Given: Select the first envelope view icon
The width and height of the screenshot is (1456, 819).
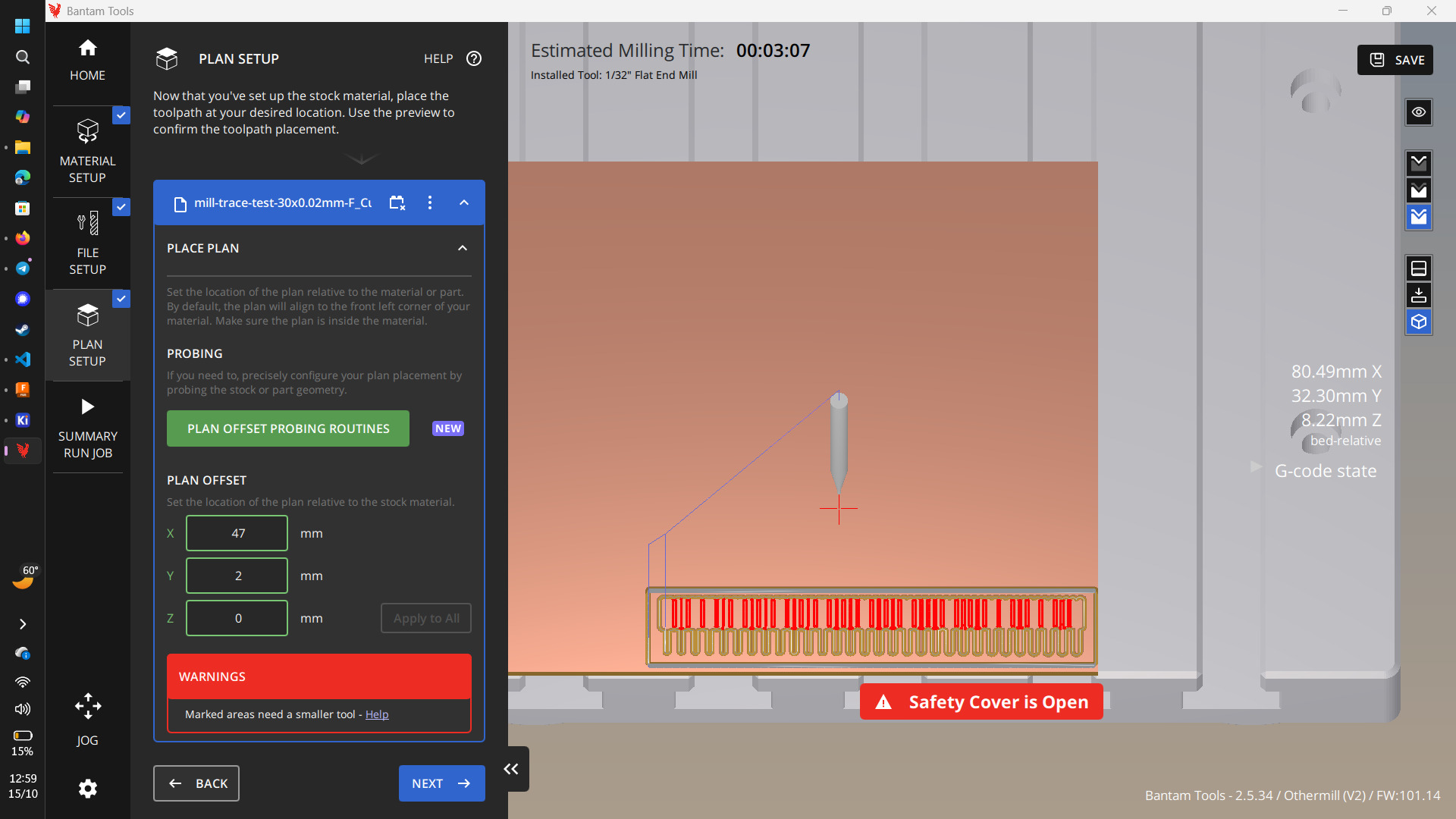Looking at the screenshot, I should coord(1419,163).
